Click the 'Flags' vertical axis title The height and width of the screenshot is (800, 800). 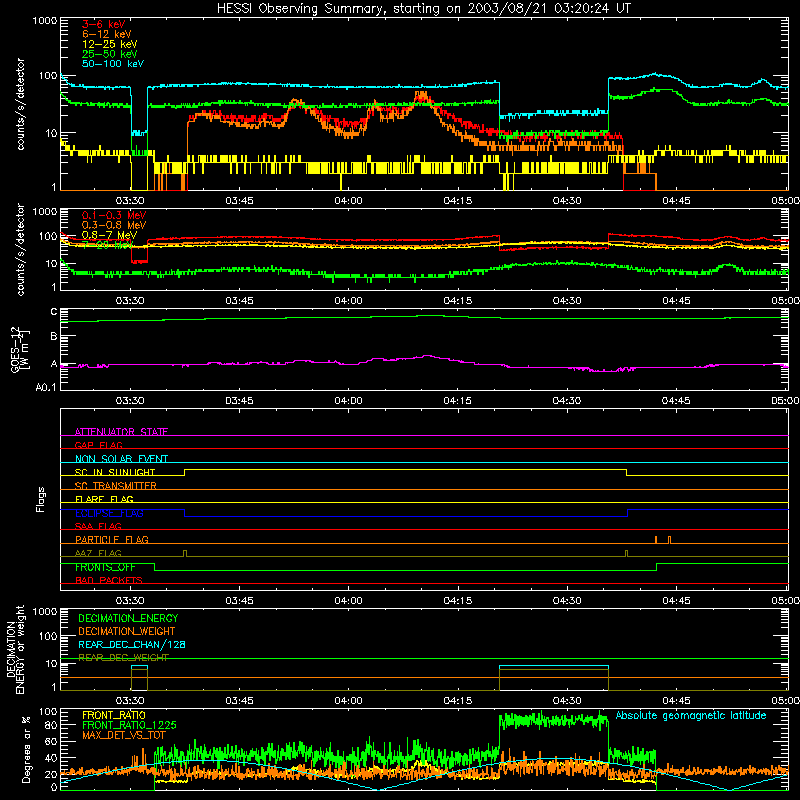[41, 499]
